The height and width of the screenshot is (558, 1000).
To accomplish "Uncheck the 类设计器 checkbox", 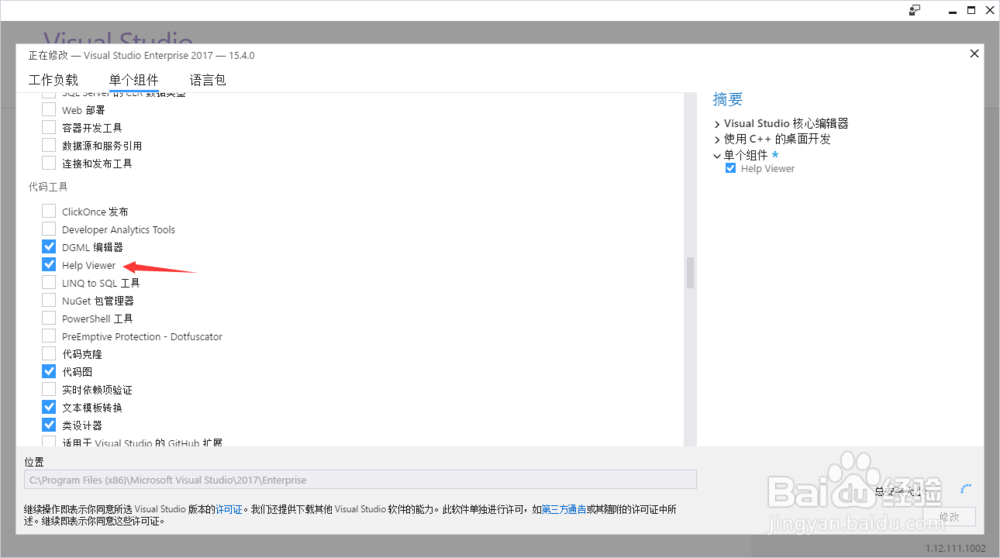I will point(49,425).
